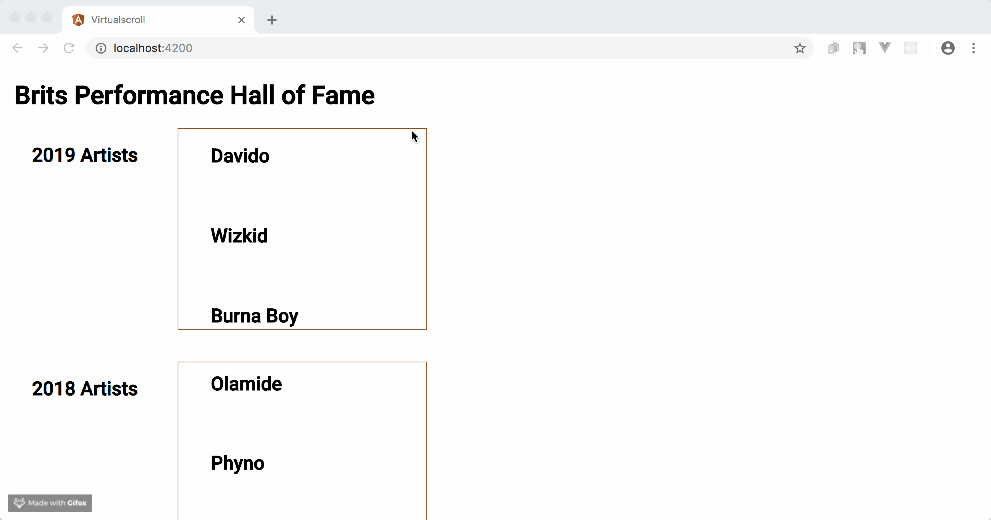This screenshot has width=991, height=520.
Task: Open the Chrome profile avatar
Action: click(x=948, y=48)
